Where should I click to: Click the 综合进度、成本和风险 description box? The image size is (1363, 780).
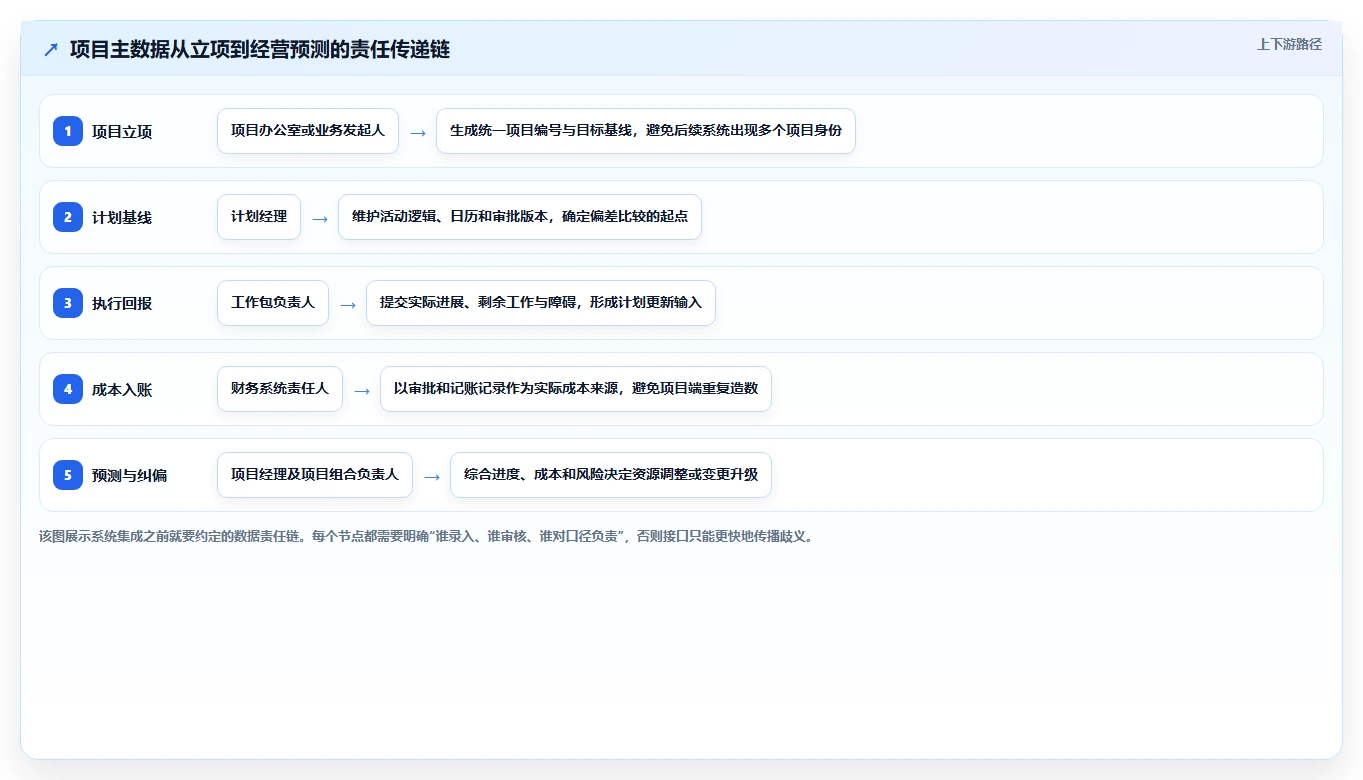[611, 475]
